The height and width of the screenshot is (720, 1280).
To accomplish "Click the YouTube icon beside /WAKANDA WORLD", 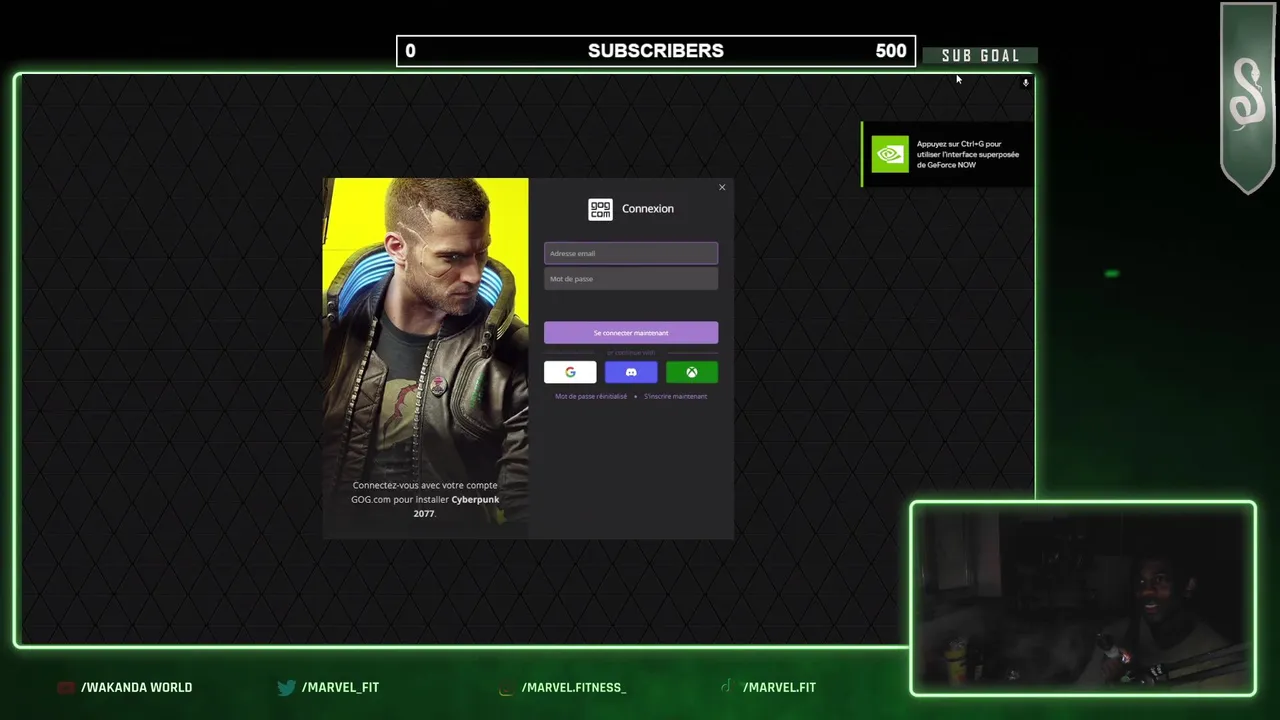I will tap(66, 687).
